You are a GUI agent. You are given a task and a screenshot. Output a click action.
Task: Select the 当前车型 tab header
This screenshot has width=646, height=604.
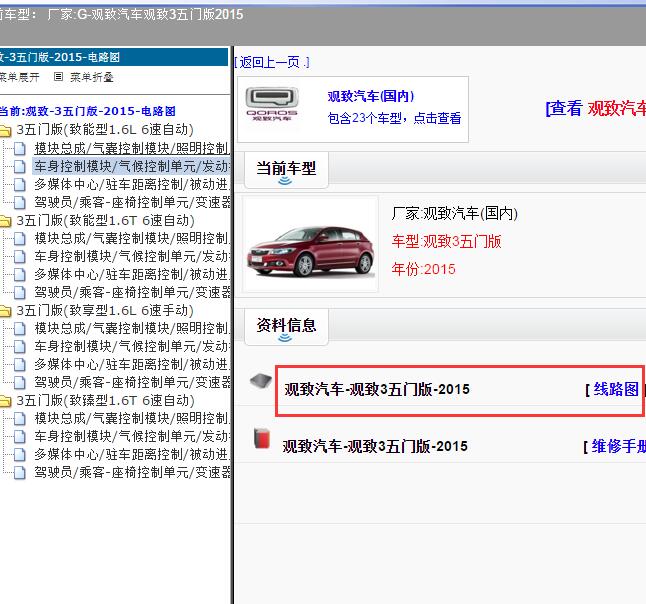pos(286,170)
